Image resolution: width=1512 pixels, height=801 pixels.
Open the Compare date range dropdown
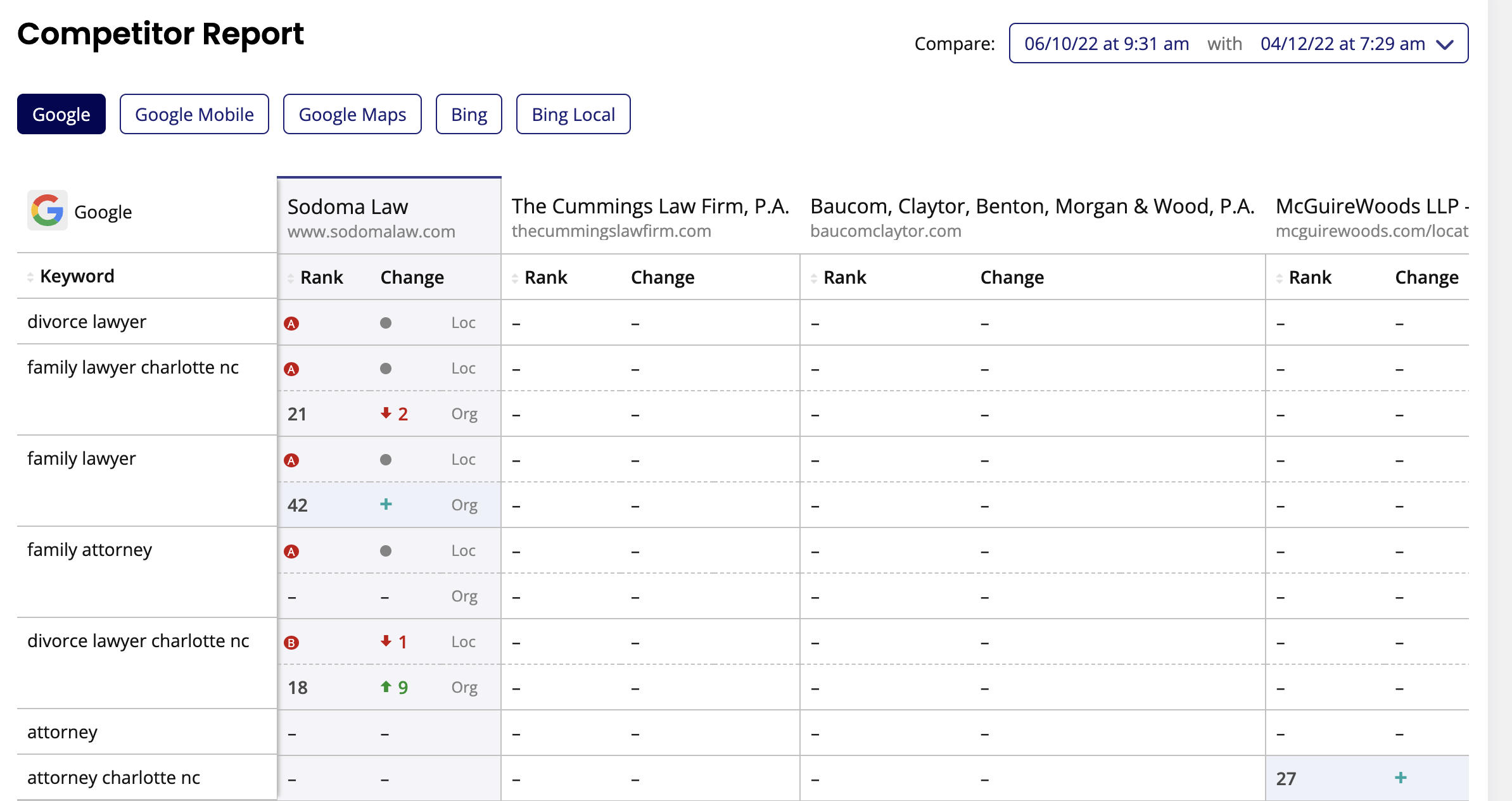point(1238,43)
